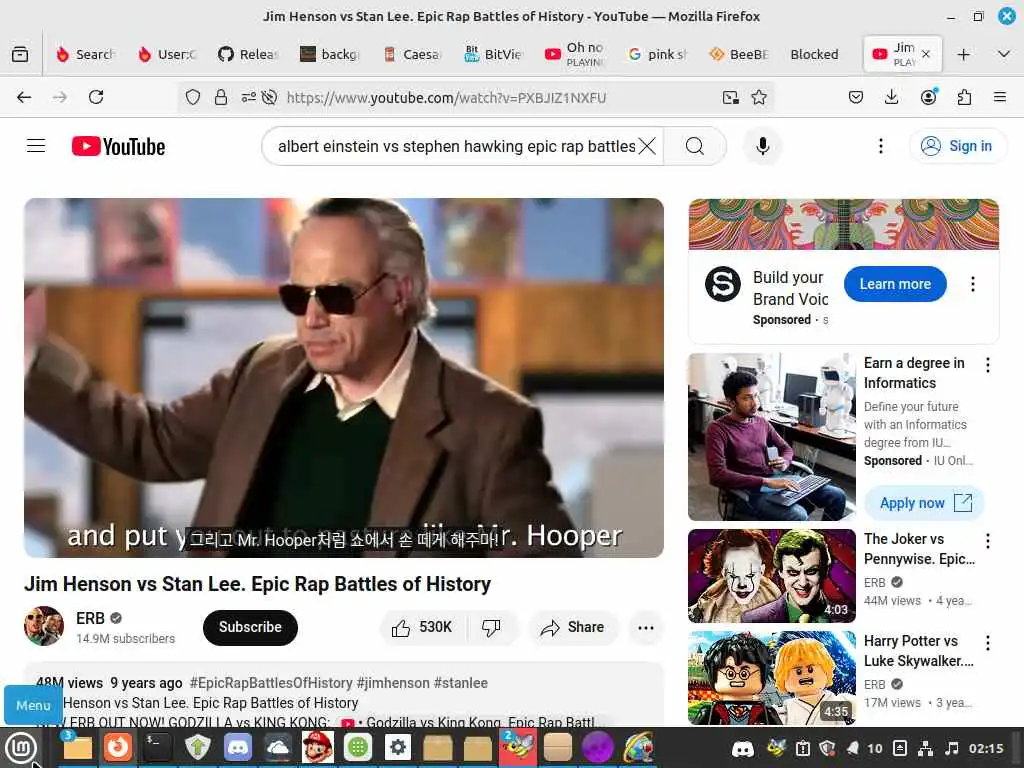
Task: Open the Linux Mint Menu button
Action: [20, 748]
